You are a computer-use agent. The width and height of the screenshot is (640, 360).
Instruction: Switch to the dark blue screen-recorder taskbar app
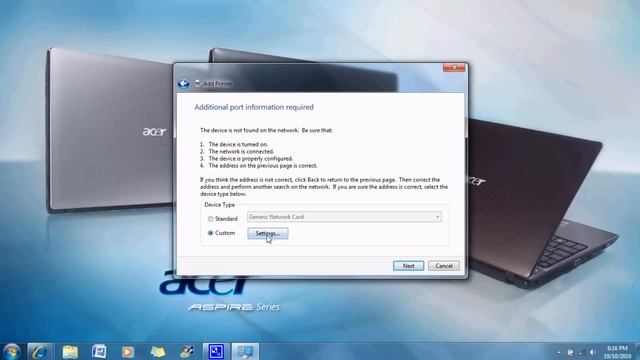click(216, 351)
